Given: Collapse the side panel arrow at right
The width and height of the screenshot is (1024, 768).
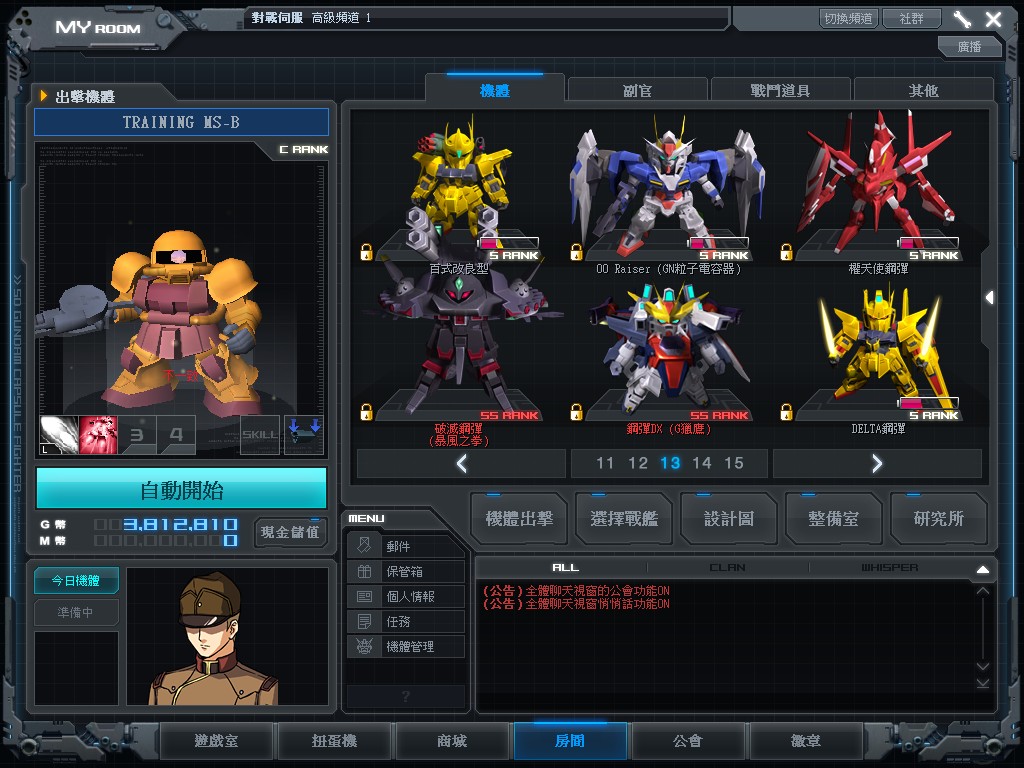Looking at the screenshot, I should tap(989, 298).
